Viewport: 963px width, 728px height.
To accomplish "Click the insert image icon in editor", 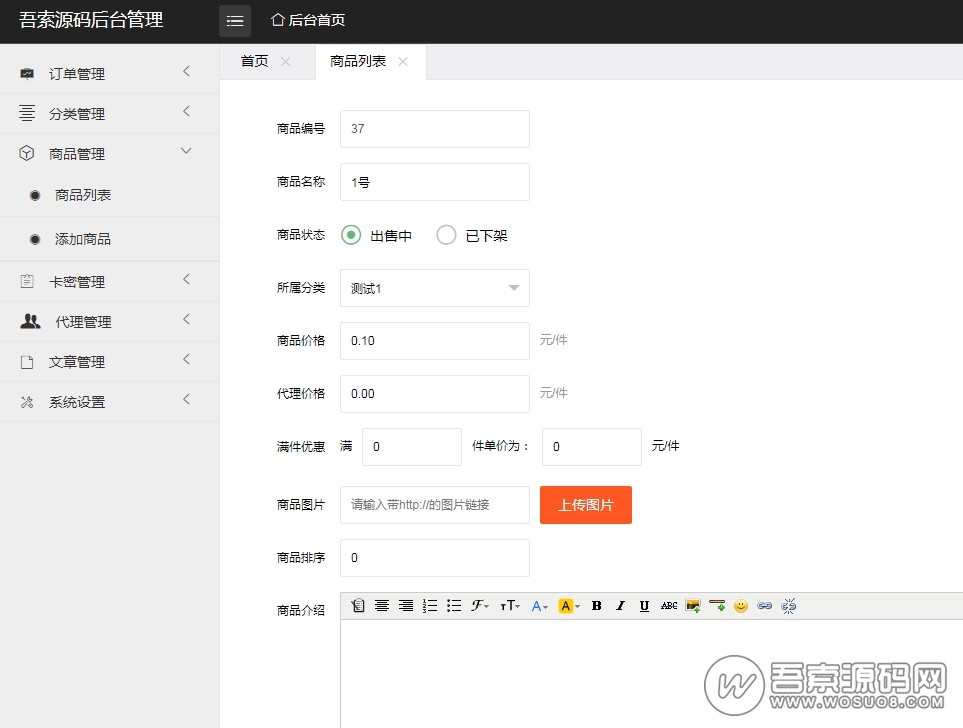I will (693, 606).
